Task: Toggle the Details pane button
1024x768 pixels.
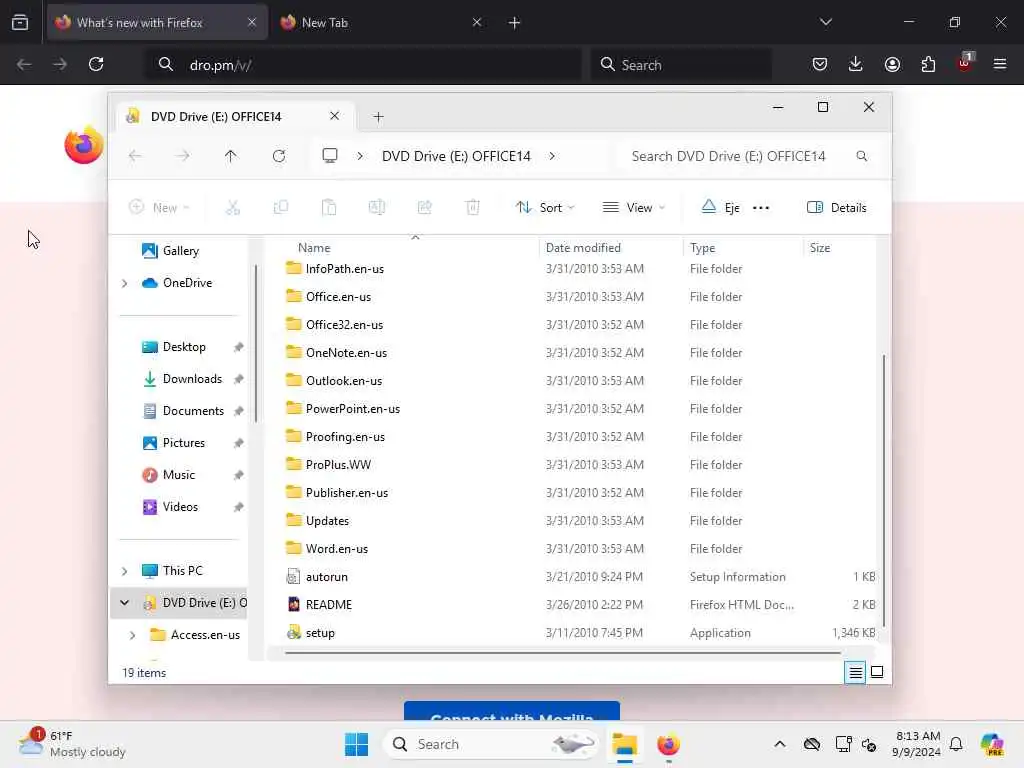Action: [x=837, y=208]
